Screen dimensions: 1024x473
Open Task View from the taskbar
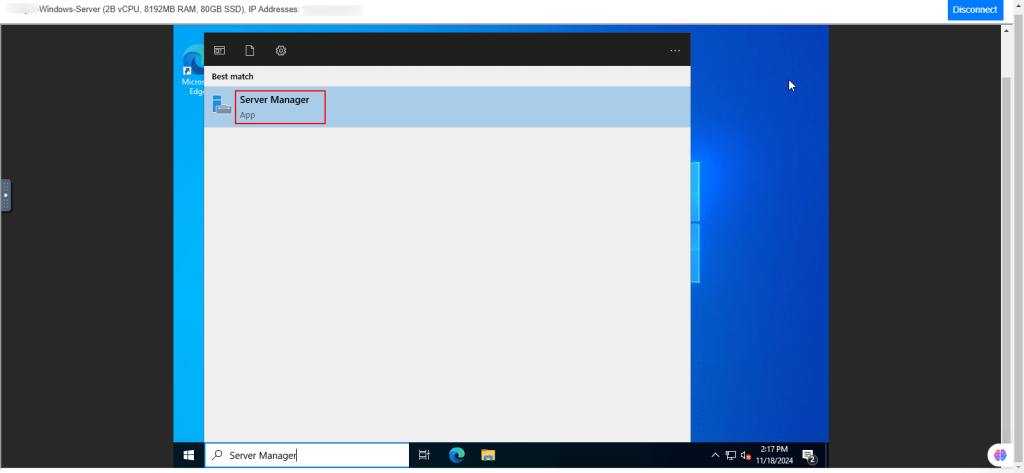424,455
